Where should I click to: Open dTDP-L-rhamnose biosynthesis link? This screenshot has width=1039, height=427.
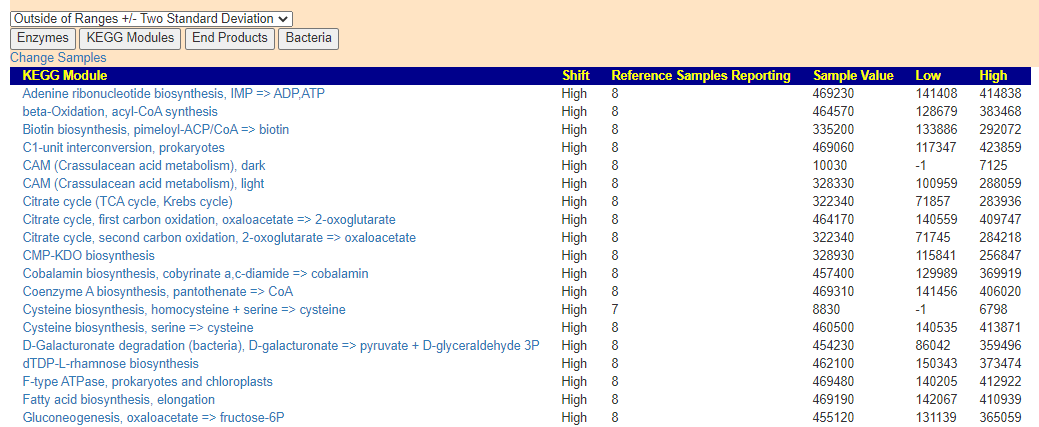(x=111, y=364)
